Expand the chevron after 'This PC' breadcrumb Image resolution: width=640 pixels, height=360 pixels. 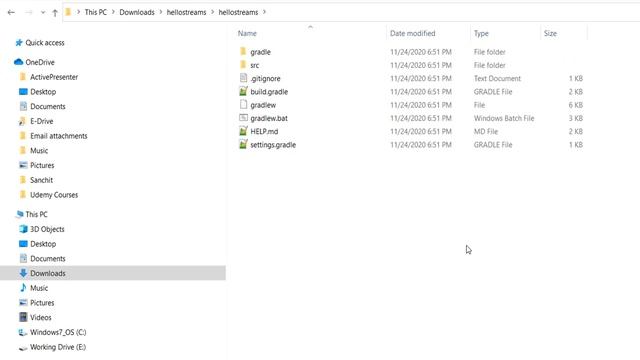[113, 12]
